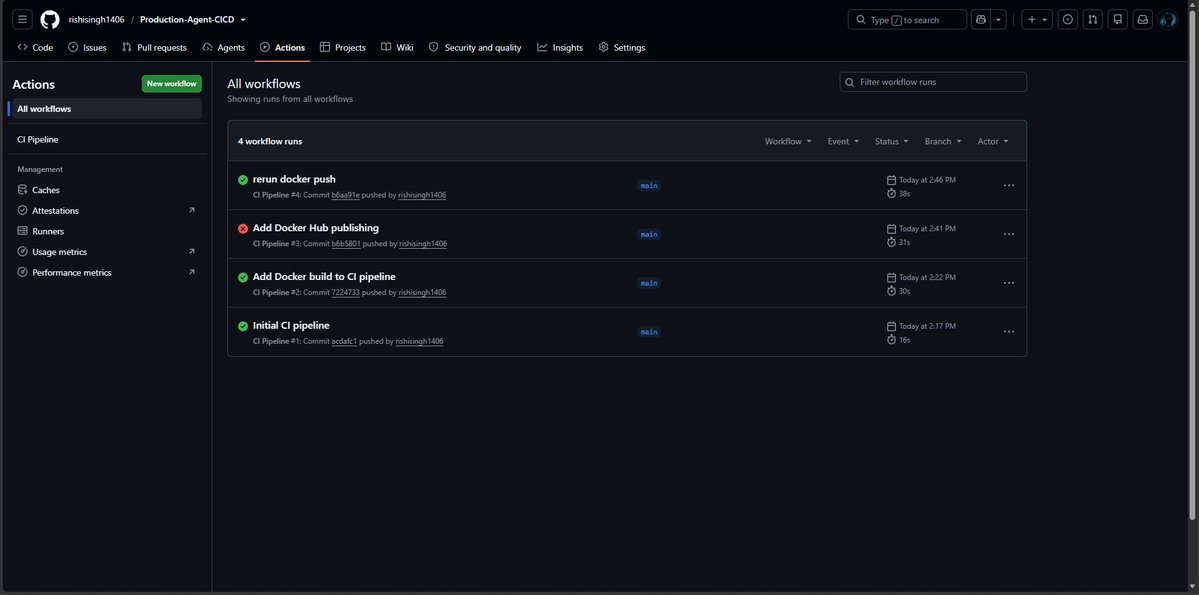Image resolution: width=1199 pixels, height=595 pixels.
Task: Switch to the Pull requests tab
Action: (154, 47)
